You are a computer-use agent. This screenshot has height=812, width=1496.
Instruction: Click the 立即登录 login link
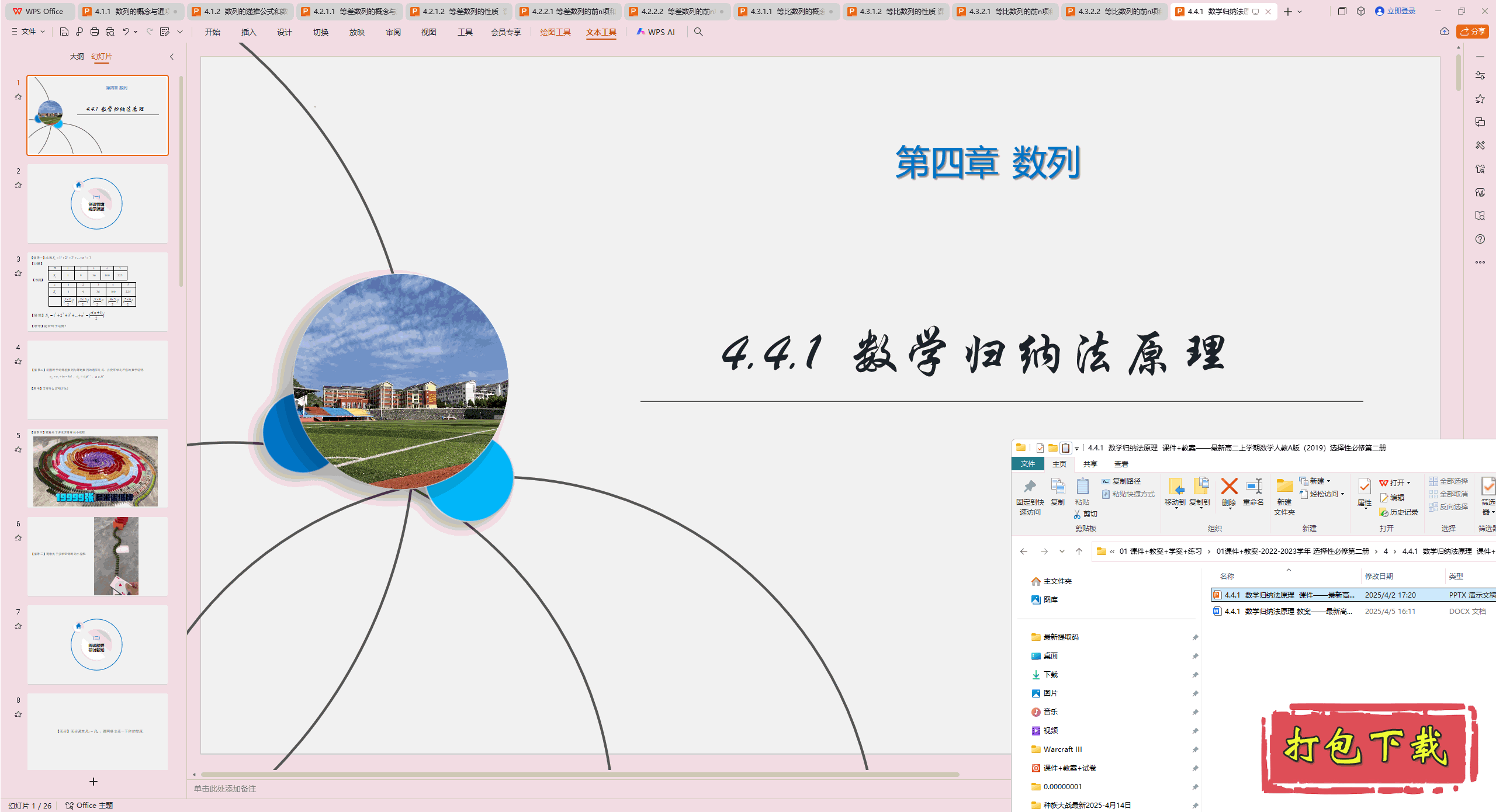tap(1395, 11)
